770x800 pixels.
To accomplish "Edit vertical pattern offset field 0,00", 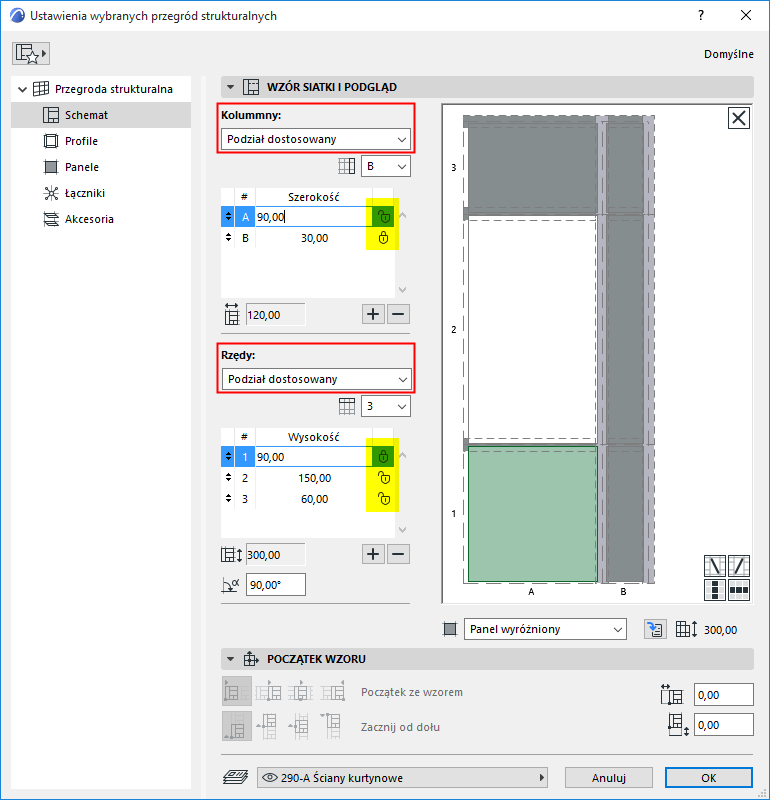I will [724, 725].
